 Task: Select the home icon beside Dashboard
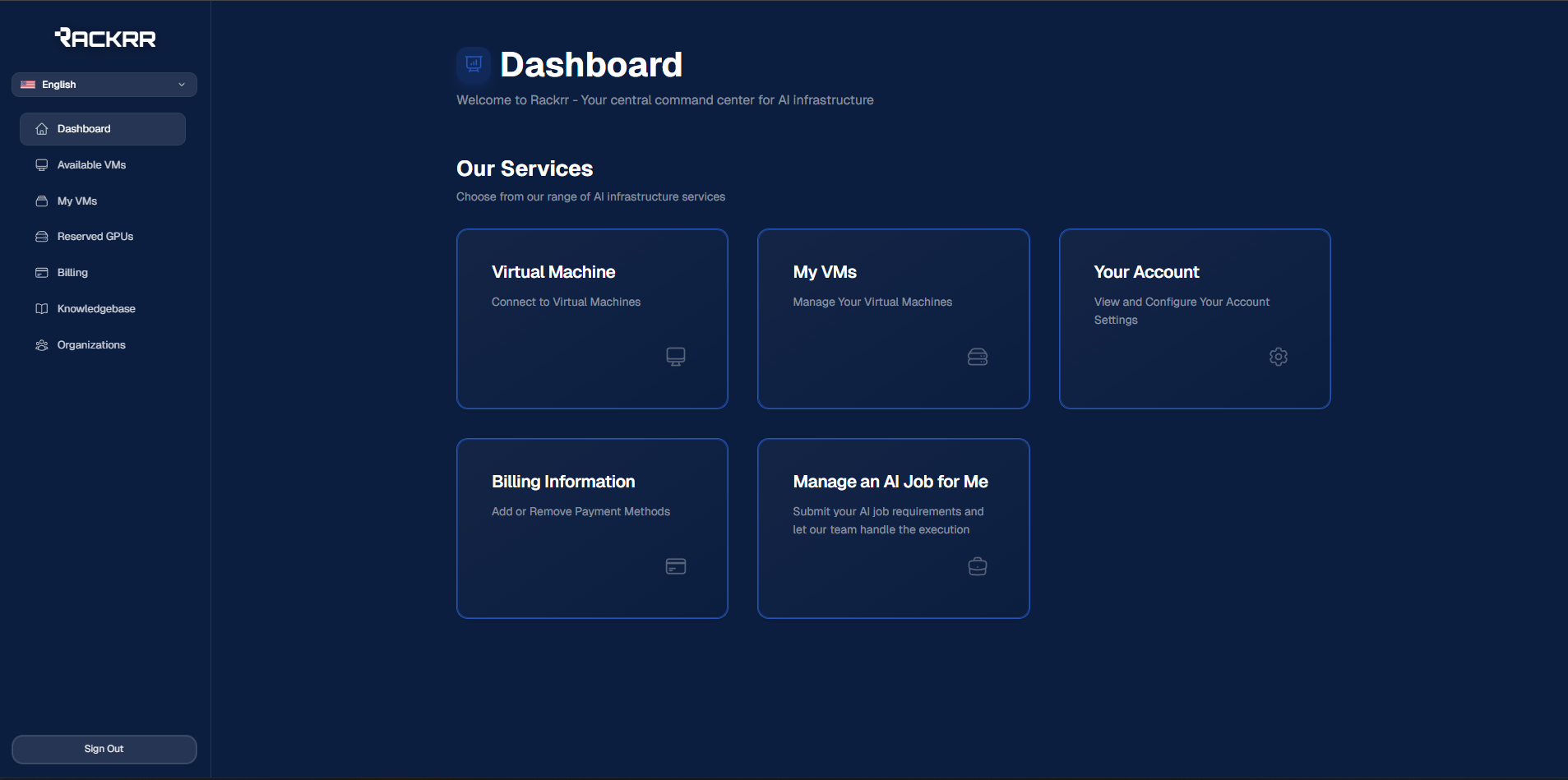coord(40,128)
